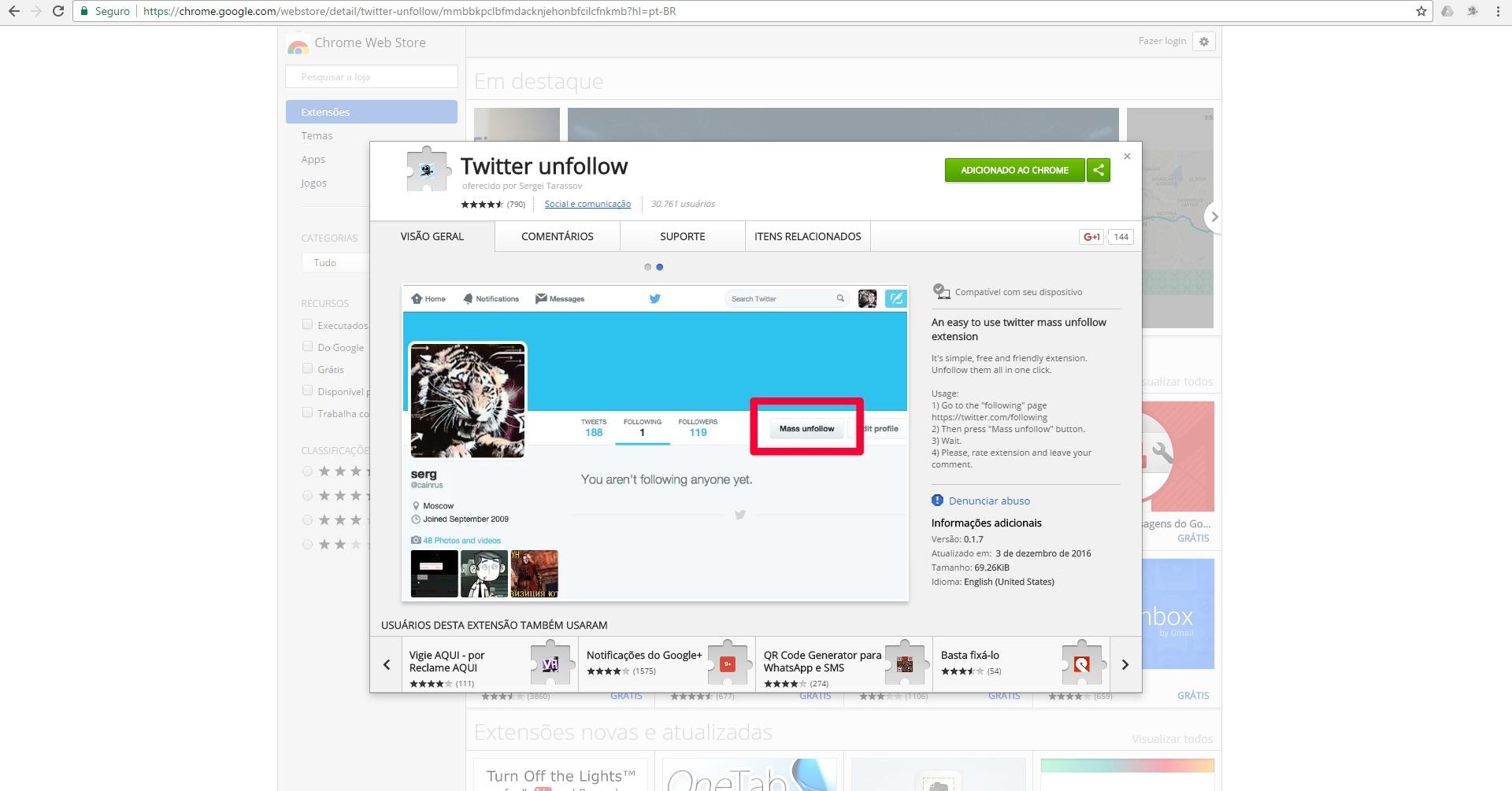Viewport: 1512px width, 791px height.
Task: Click the 144 G+1 count
Action: click(x=1121, y=237)
